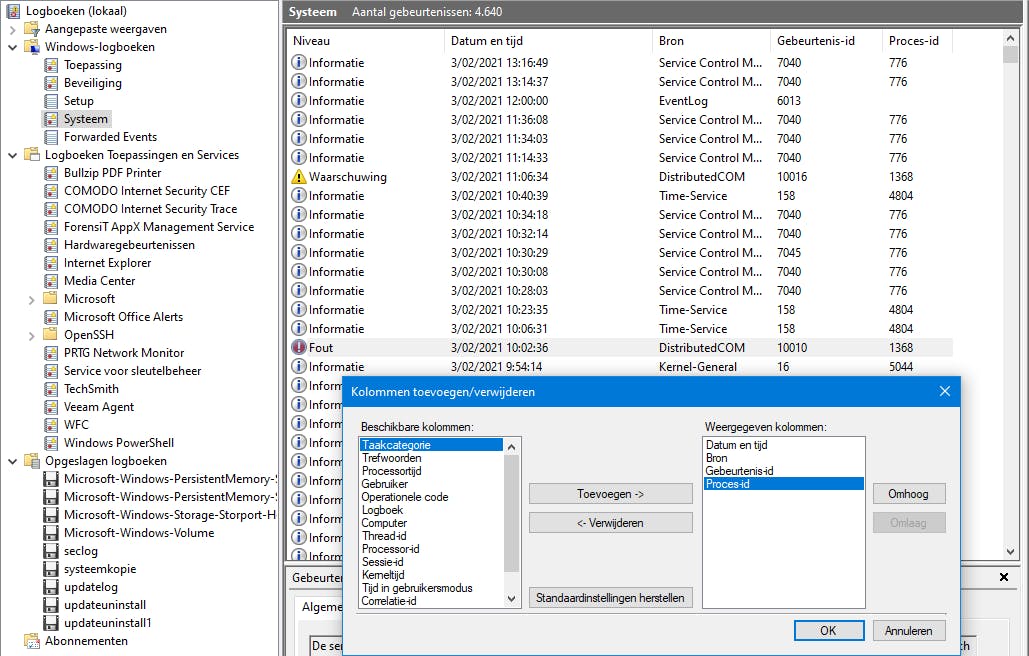
Task: Collapse the Opgeslagen logboeken node
Action: [x=12, y=461]
